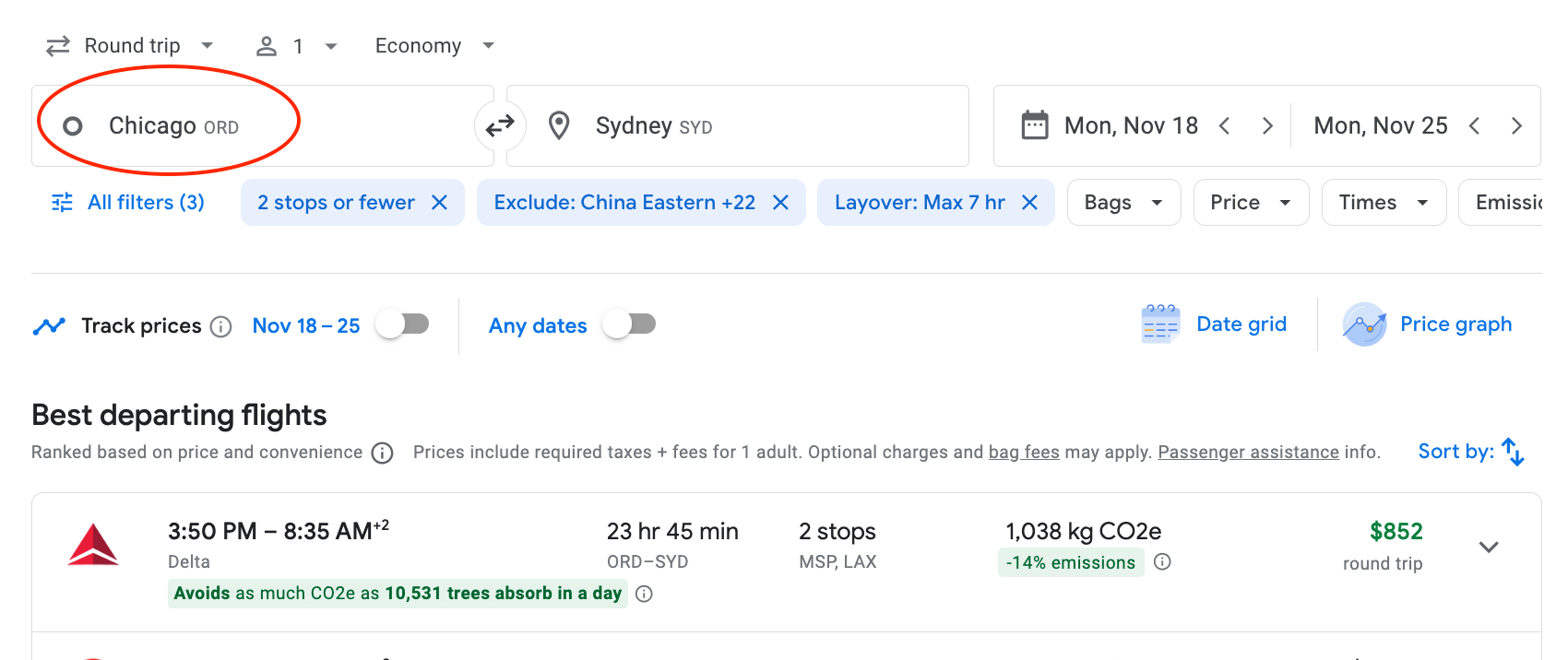1568x660 pixels.
Task: Toggle Track prices for Any dates
Action: [x=629, y=324]
